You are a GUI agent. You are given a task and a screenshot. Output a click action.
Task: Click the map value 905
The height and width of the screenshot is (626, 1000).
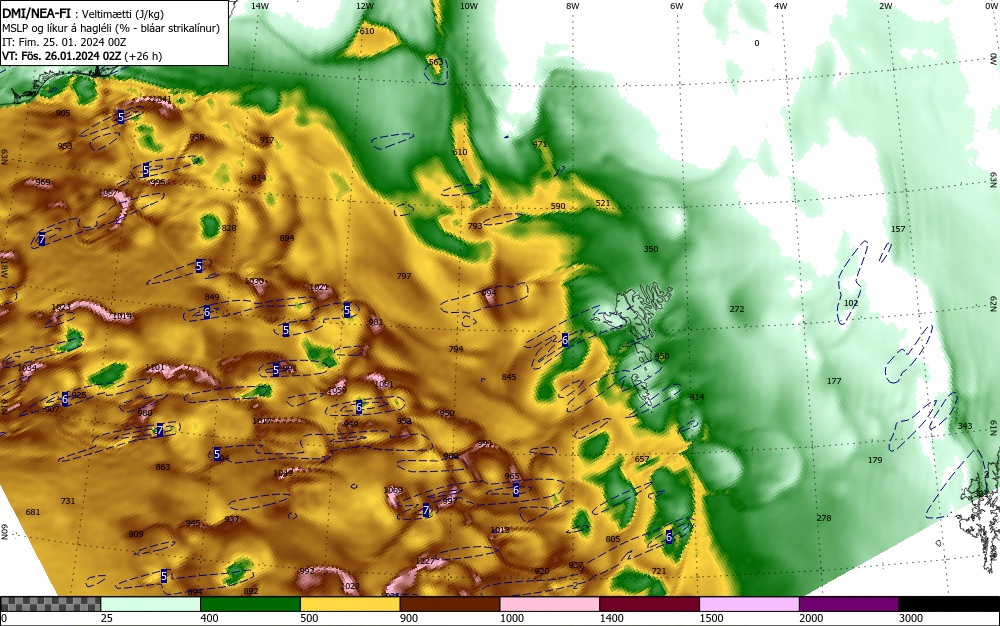[x=62, y=113]
